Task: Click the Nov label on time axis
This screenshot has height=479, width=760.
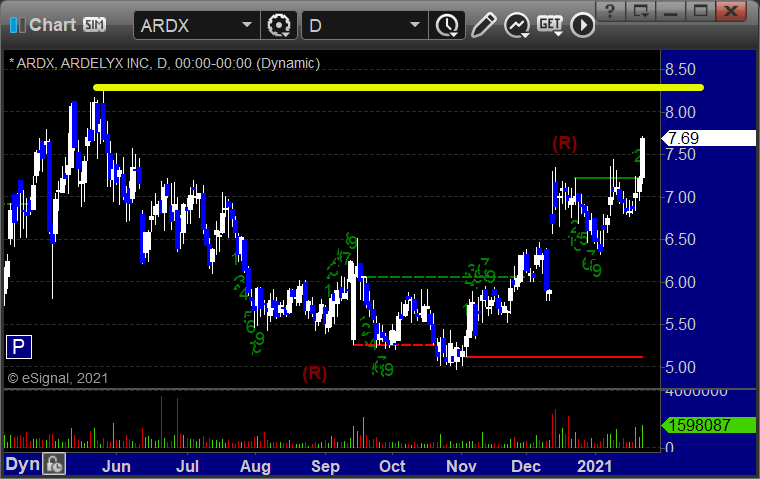Action: pos(461,466)
